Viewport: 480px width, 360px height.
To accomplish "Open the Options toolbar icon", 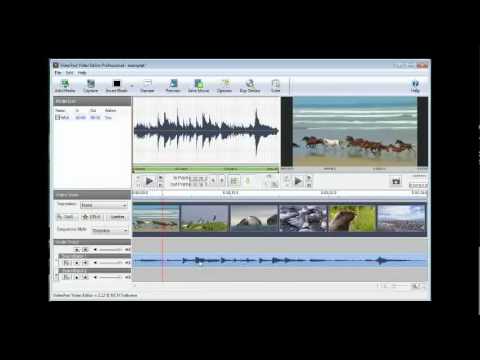I will 224,86.
